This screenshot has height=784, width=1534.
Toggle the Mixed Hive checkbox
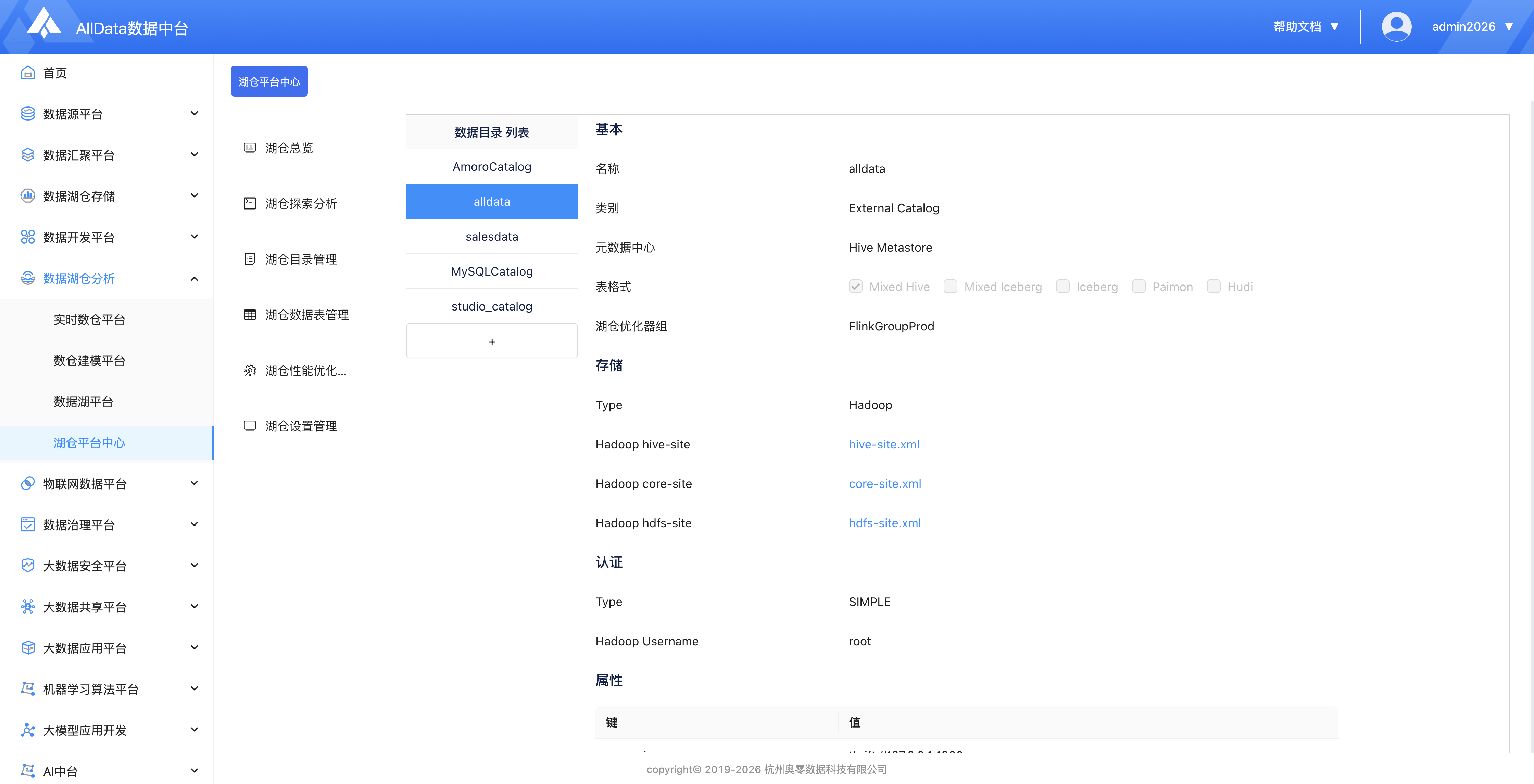(856, 286)
